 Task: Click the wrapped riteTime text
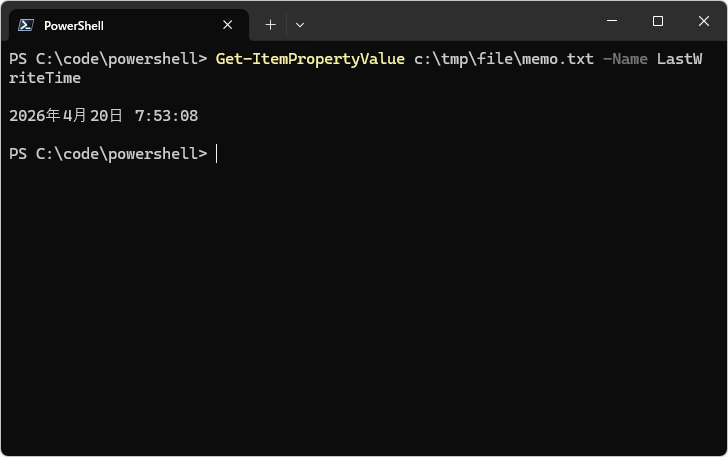(x=45, y=78)
